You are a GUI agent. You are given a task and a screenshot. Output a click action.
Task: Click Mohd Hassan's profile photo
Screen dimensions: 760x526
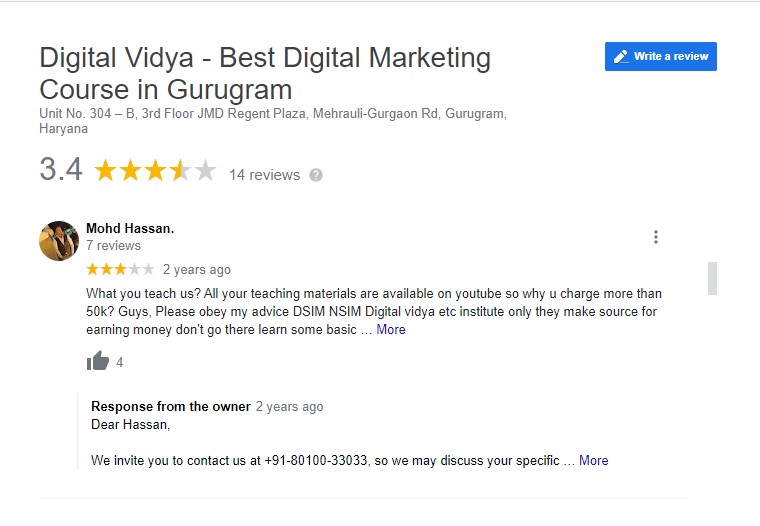coord(59,241)
